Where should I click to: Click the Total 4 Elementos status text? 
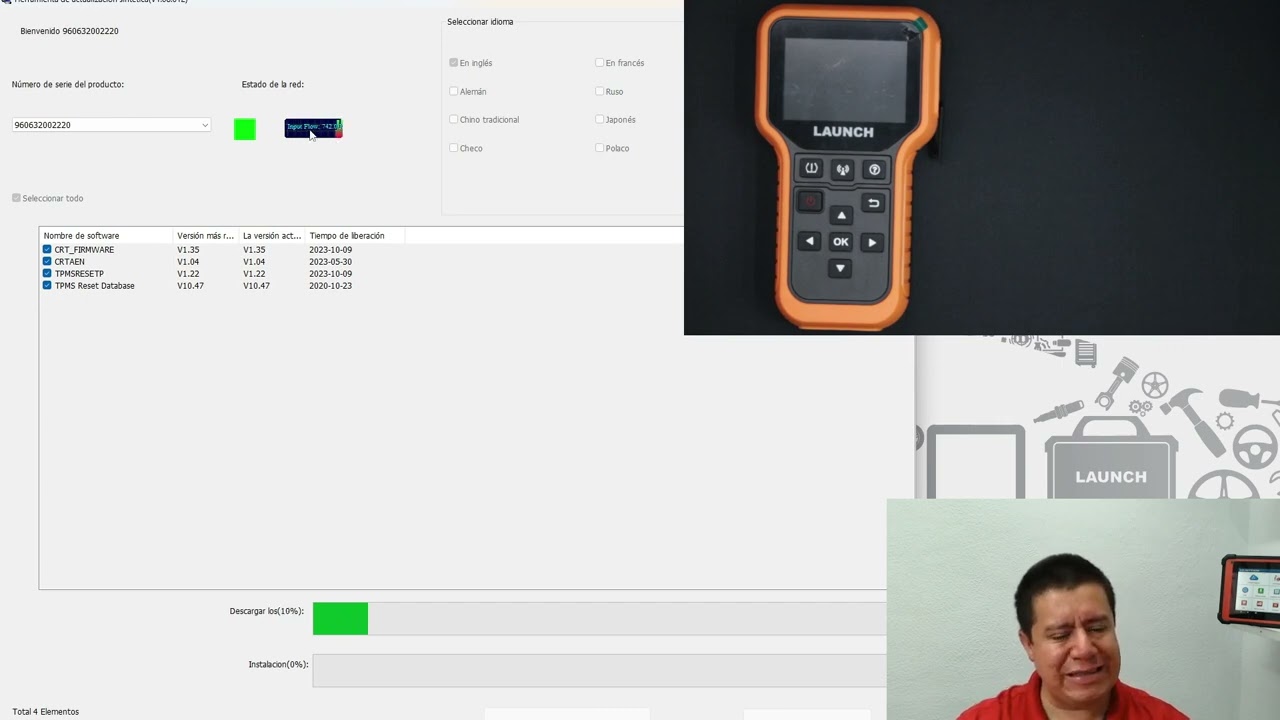coord(46,712)
